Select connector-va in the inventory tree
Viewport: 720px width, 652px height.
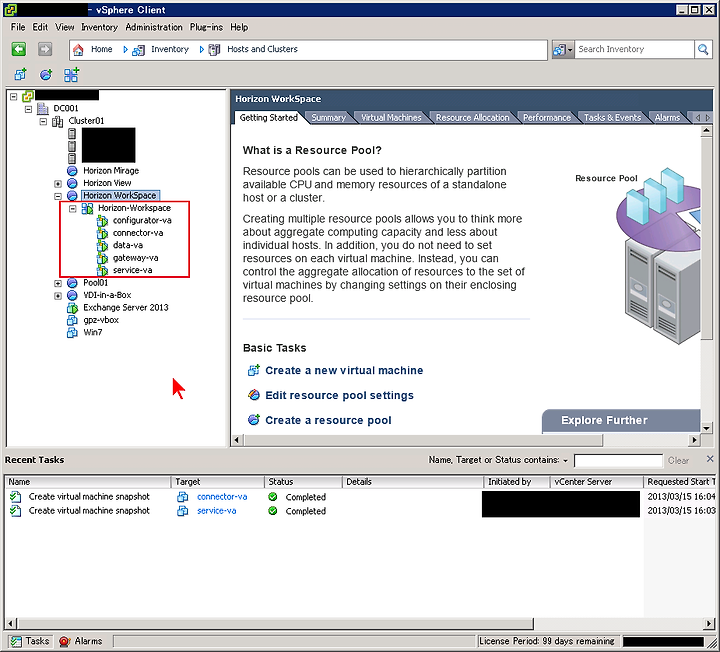[138, 233]
